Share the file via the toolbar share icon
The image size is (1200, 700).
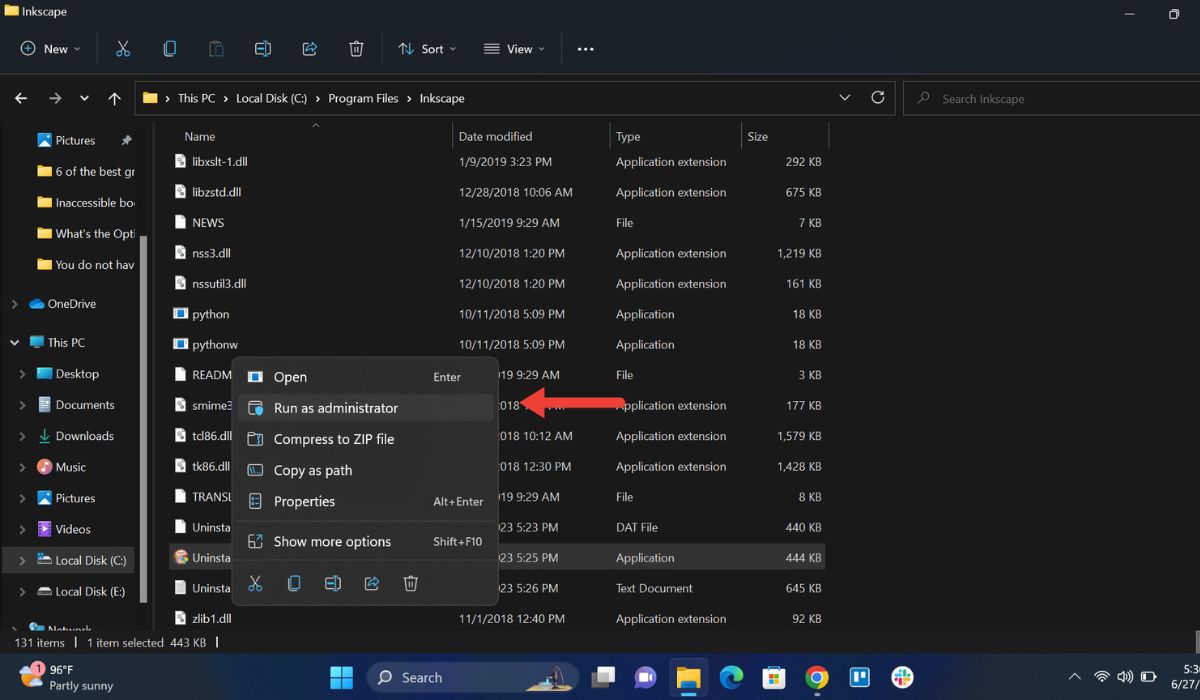309,48
